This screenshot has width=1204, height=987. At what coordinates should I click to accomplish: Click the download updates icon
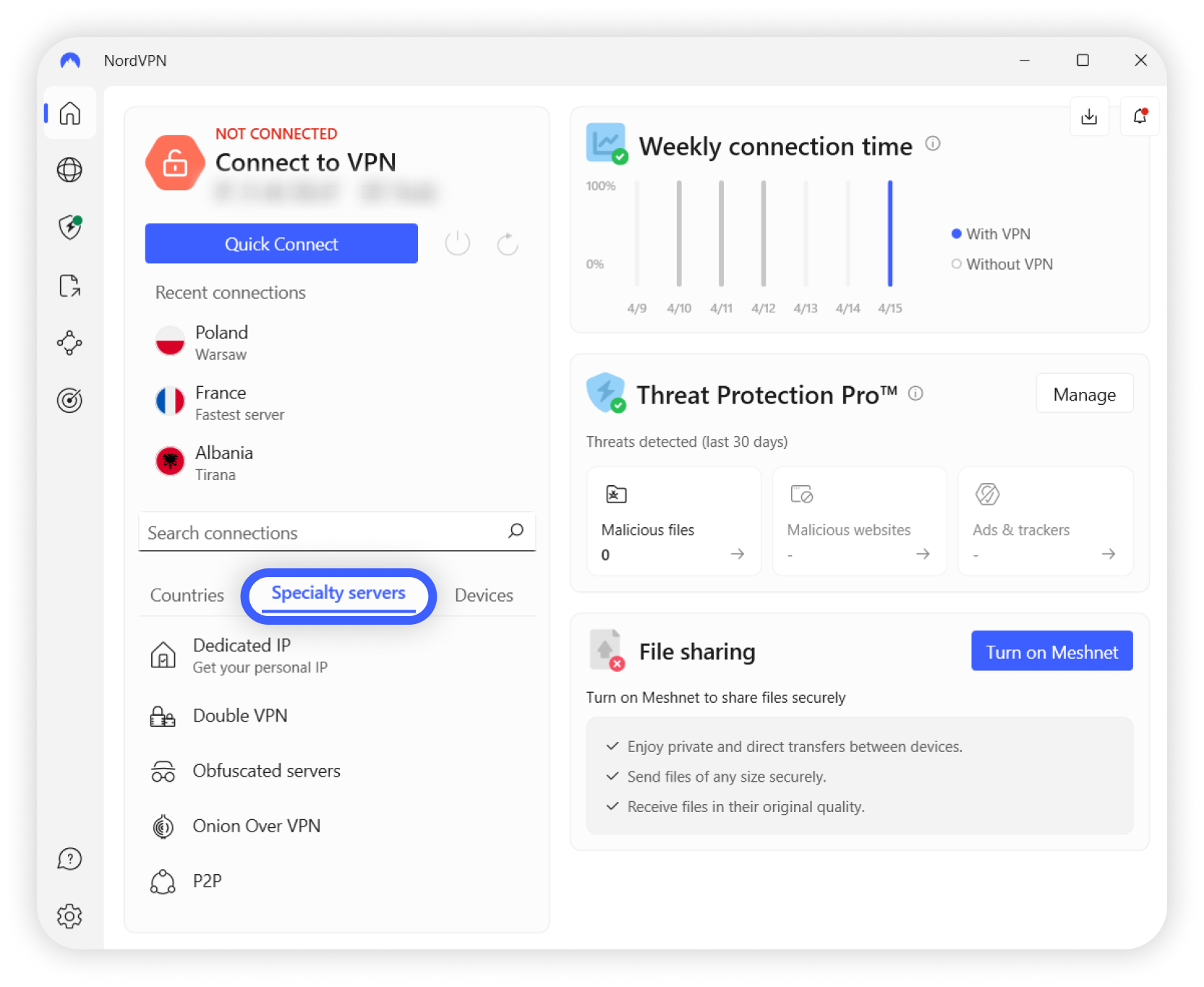coord(1089,116)
